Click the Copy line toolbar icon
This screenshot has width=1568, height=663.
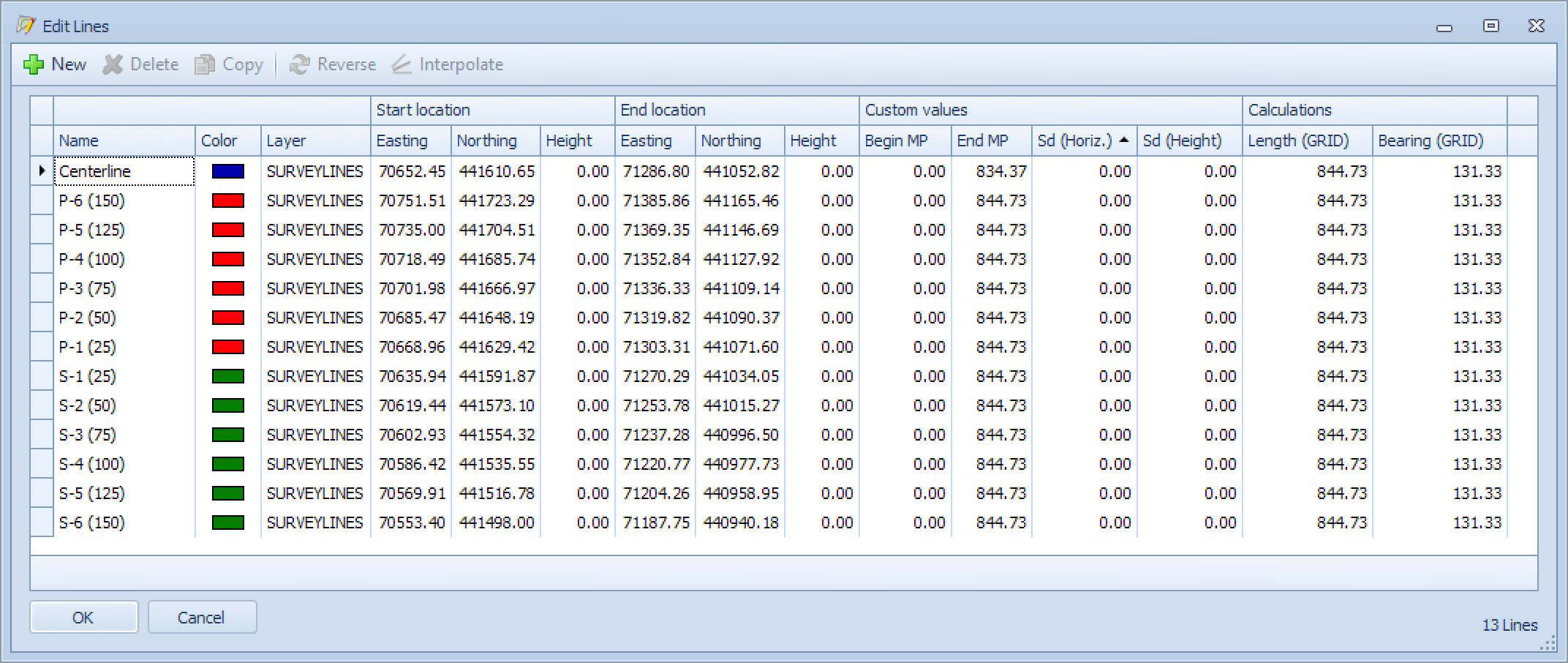(x=205, y=65)
